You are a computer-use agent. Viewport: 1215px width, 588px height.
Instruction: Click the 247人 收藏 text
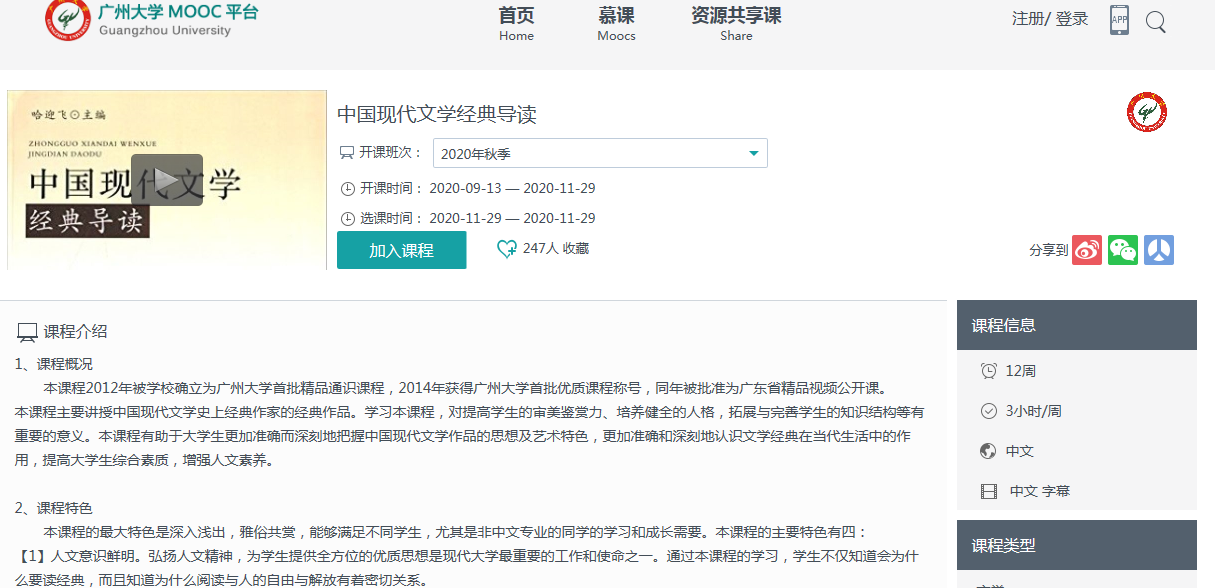tap(556, 249)
